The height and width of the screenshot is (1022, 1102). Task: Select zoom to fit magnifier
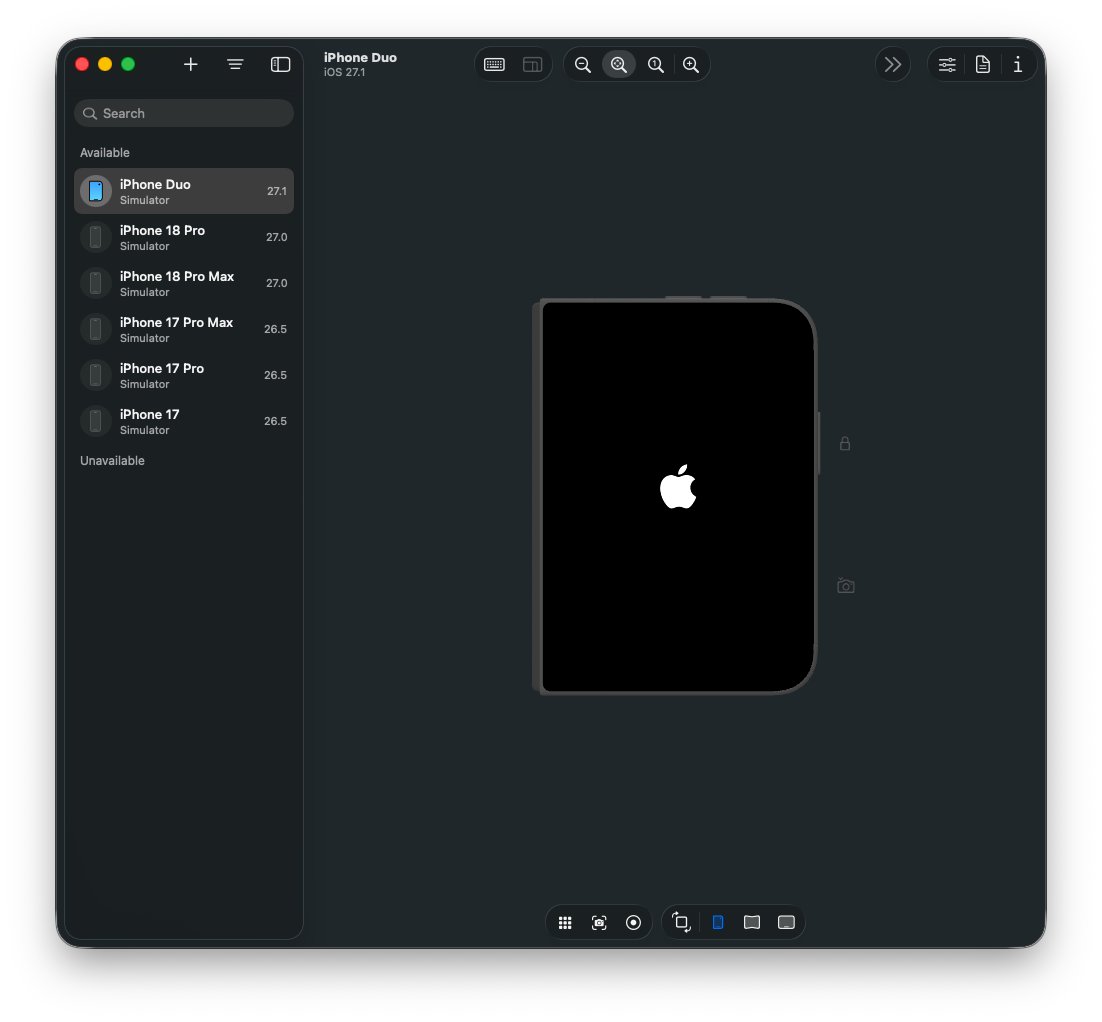pyautogui.click(x=618, y=65)
